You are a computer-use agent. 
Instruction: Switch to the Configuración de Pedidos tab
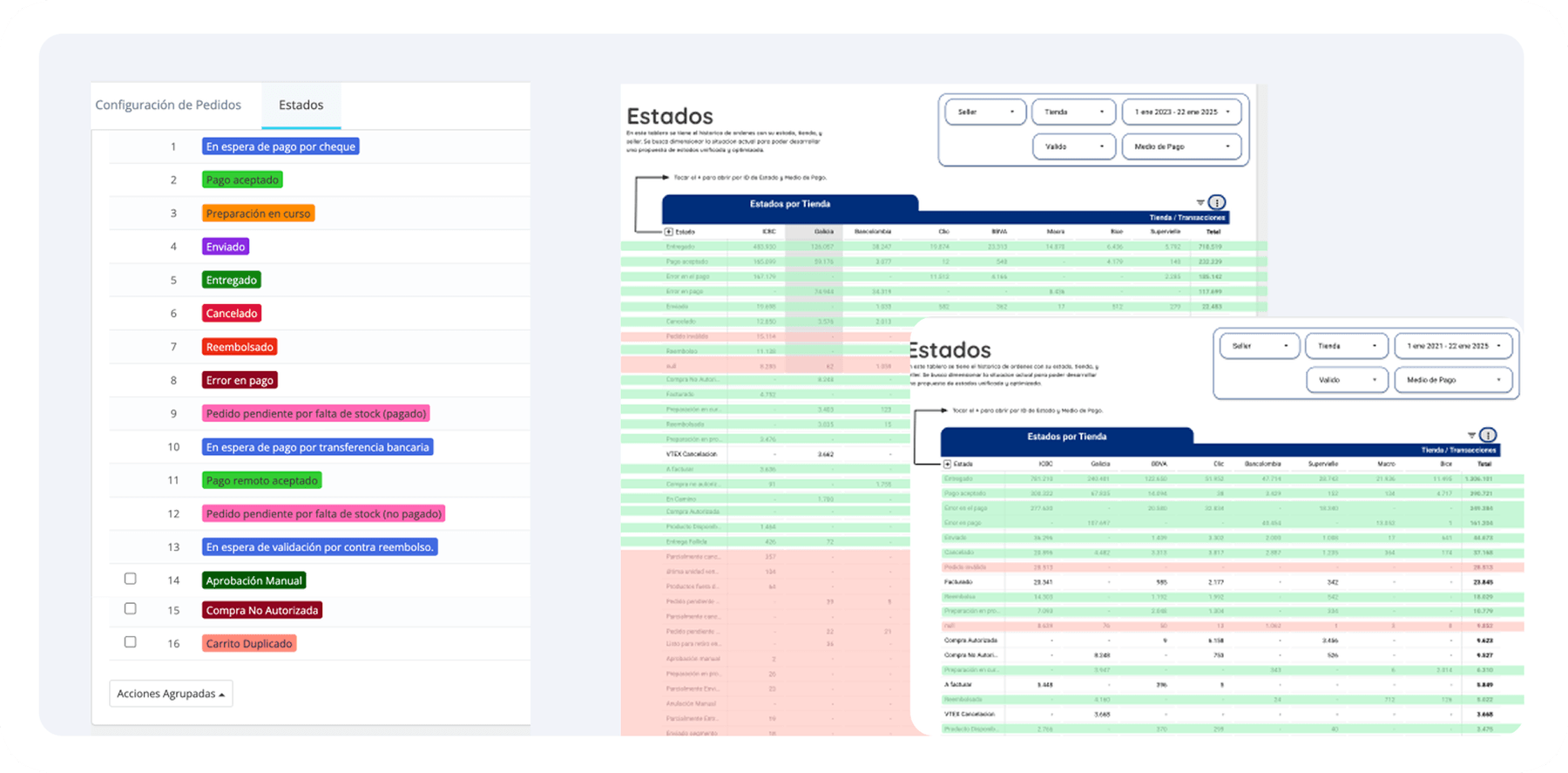[x=168, y=105]
